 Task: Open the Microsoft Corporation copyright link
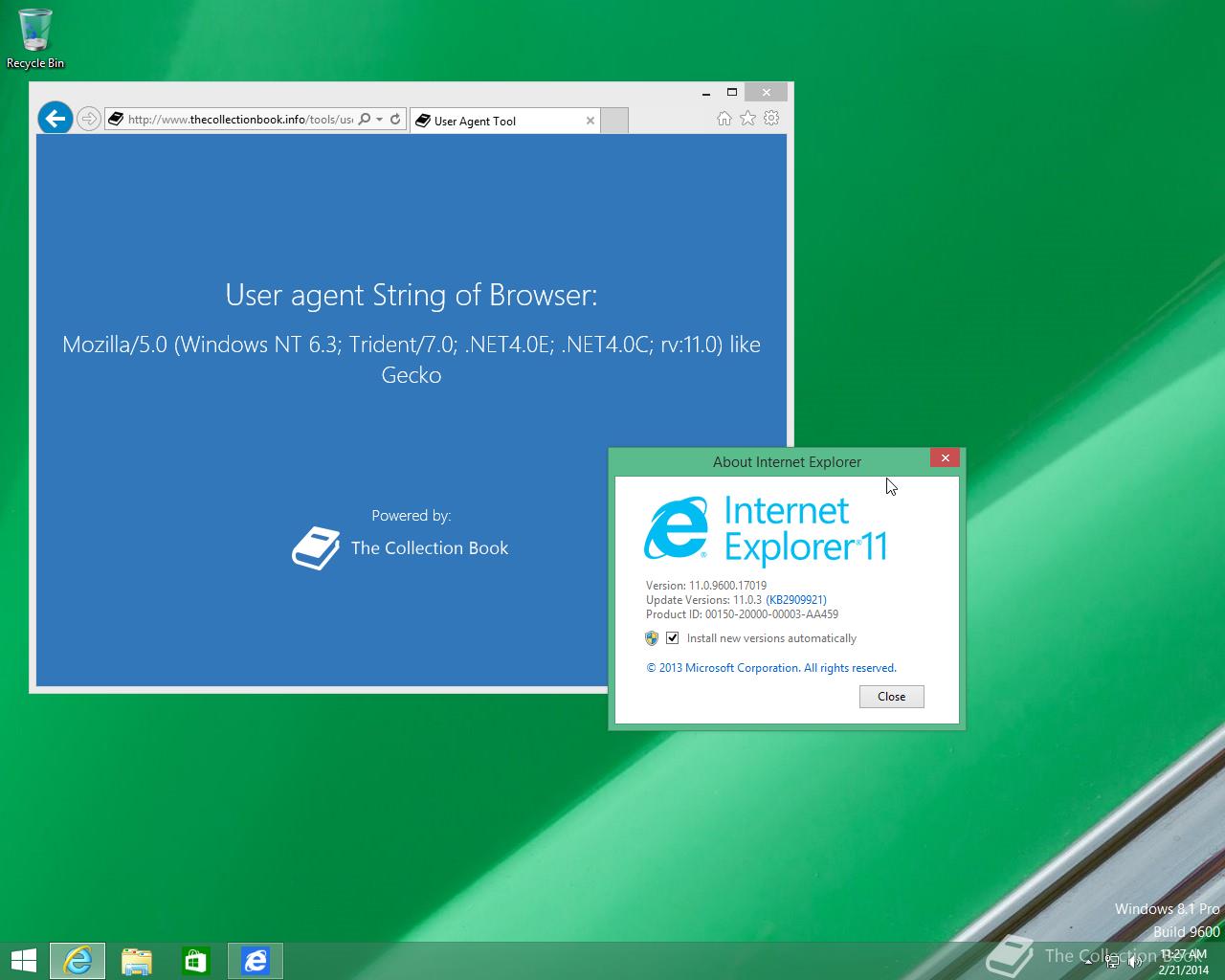771,668
